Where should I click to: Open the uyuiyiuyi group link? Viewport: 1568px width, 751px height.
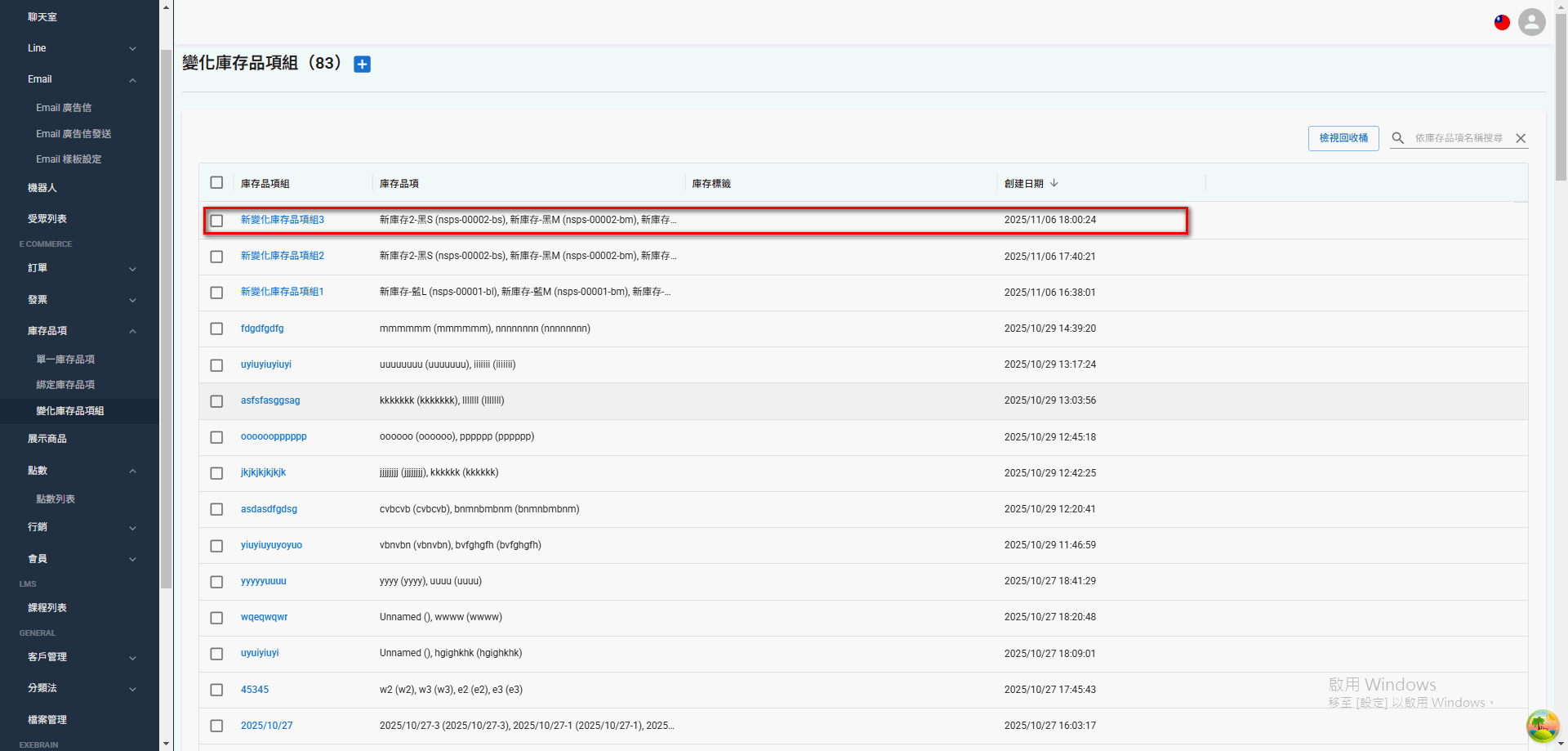(260, 653)
